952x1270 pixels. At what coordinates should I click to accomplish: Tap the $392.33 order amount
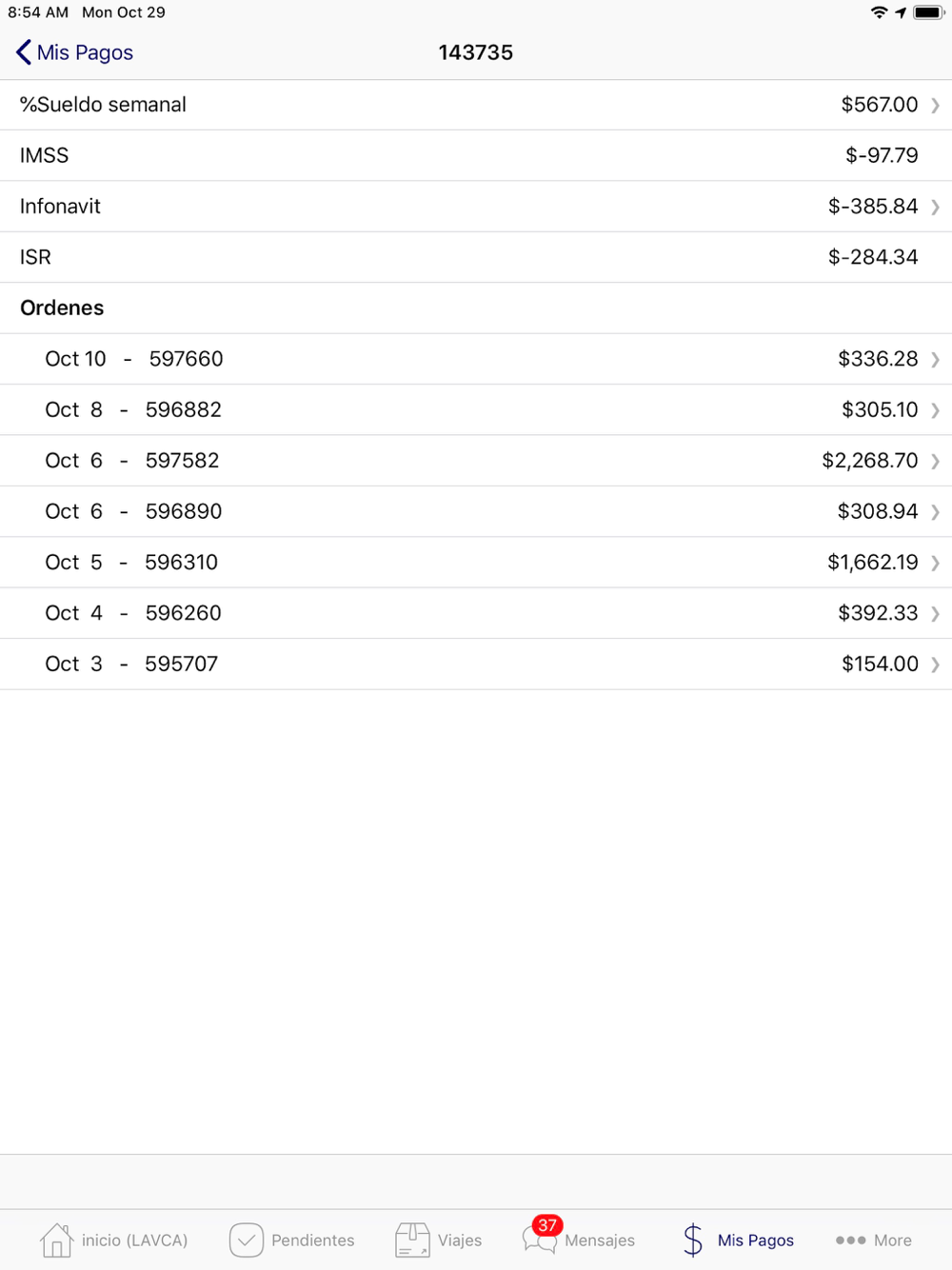point(878,613)
